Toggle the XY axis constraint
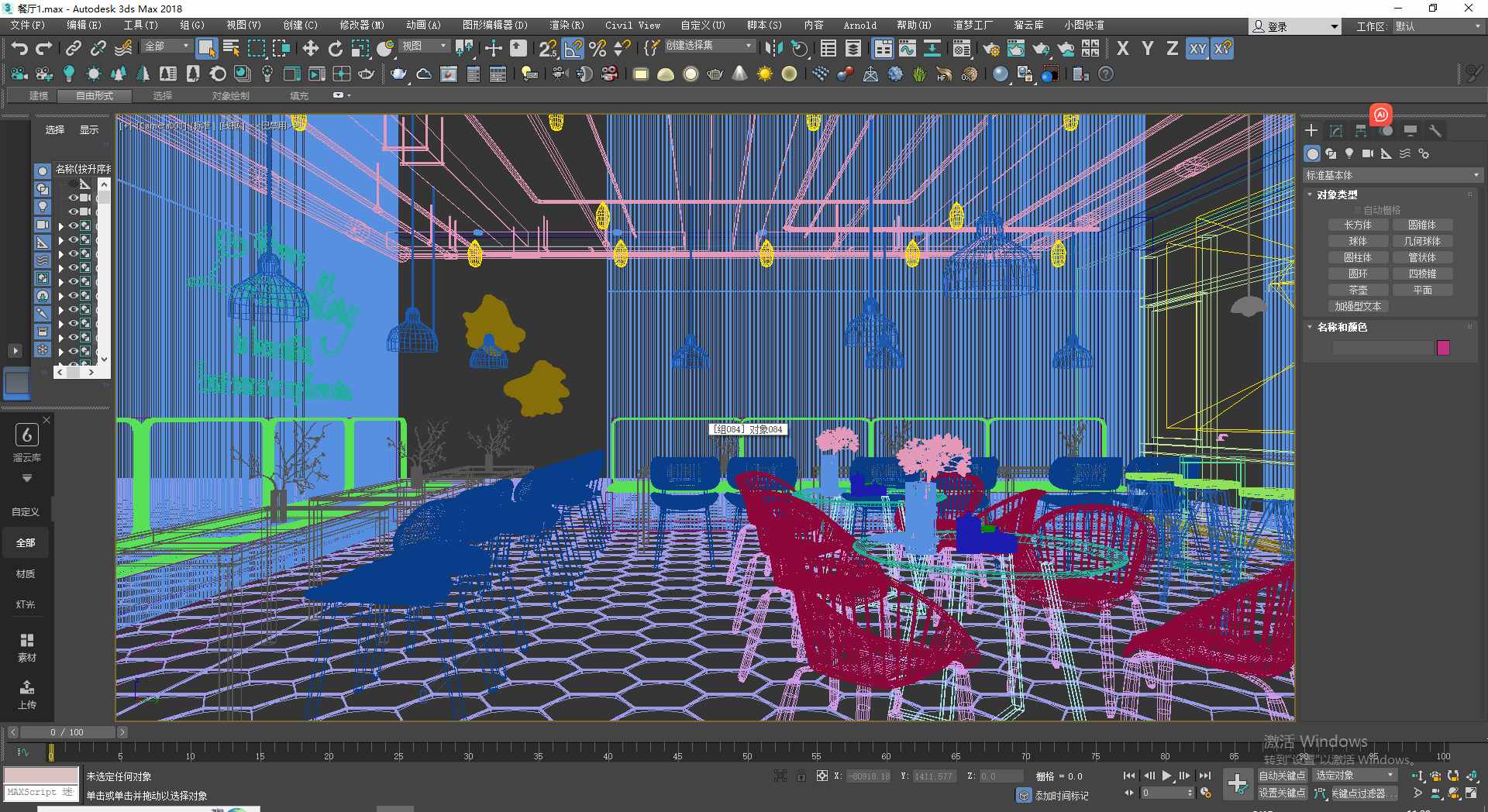 point(1197,49)
